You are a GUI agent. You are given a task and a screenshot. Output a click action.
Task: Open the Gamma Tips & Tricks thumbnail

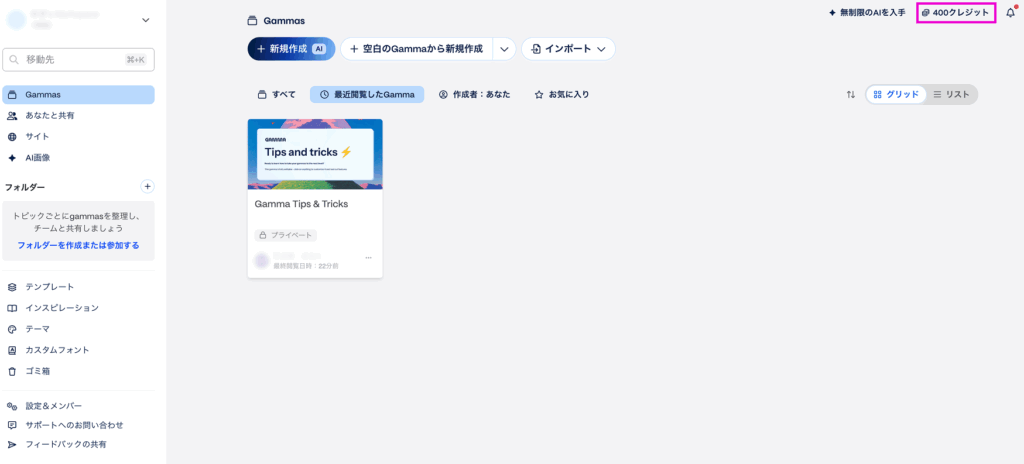(x=315, y=154)
